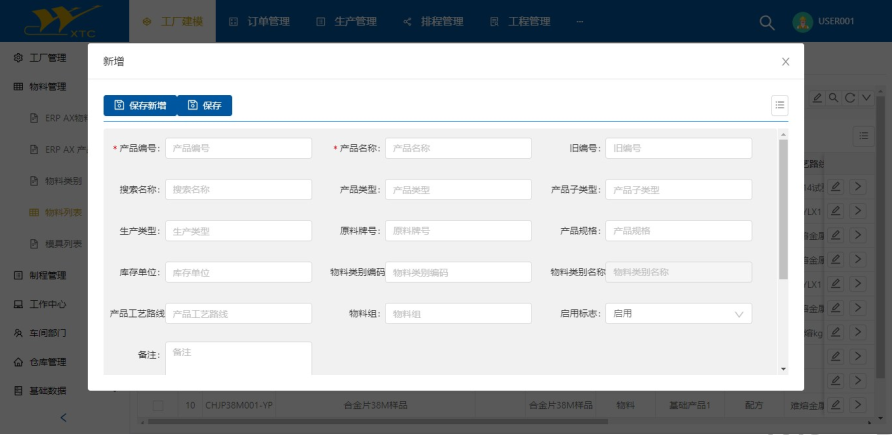Screen dimensions: 892x435
Task: Click edit pencil in the 熔kg row
Action: (x=835, y=332)
